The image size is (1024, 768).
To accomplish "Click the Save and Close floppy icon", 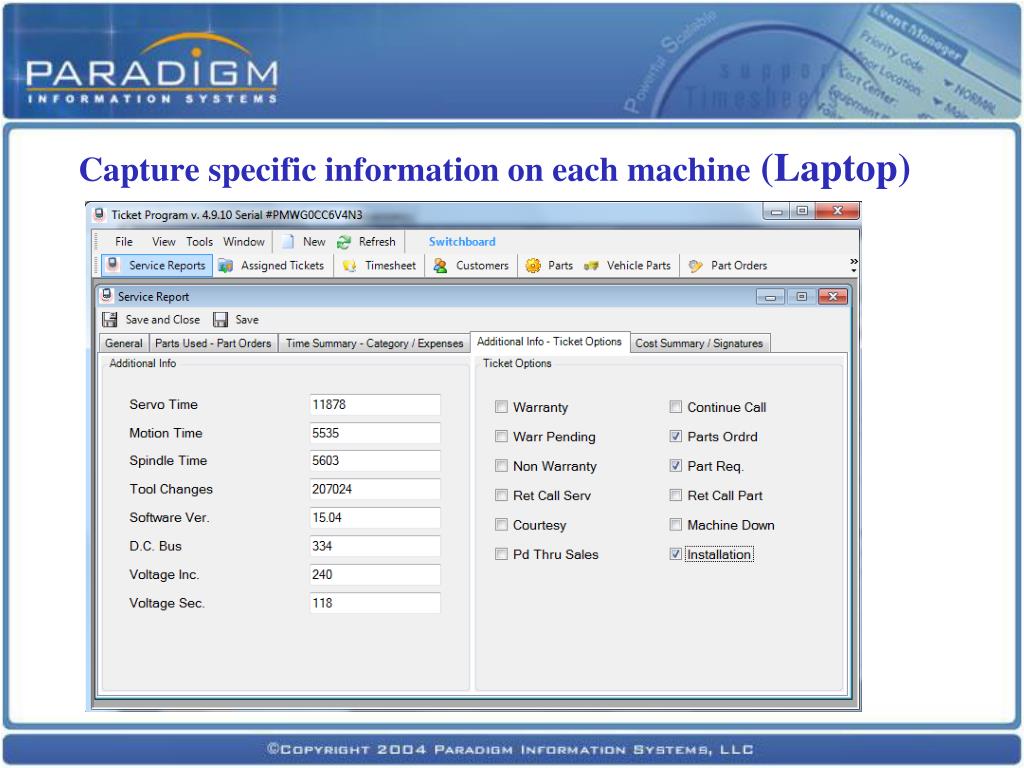I will coord(110,320).
